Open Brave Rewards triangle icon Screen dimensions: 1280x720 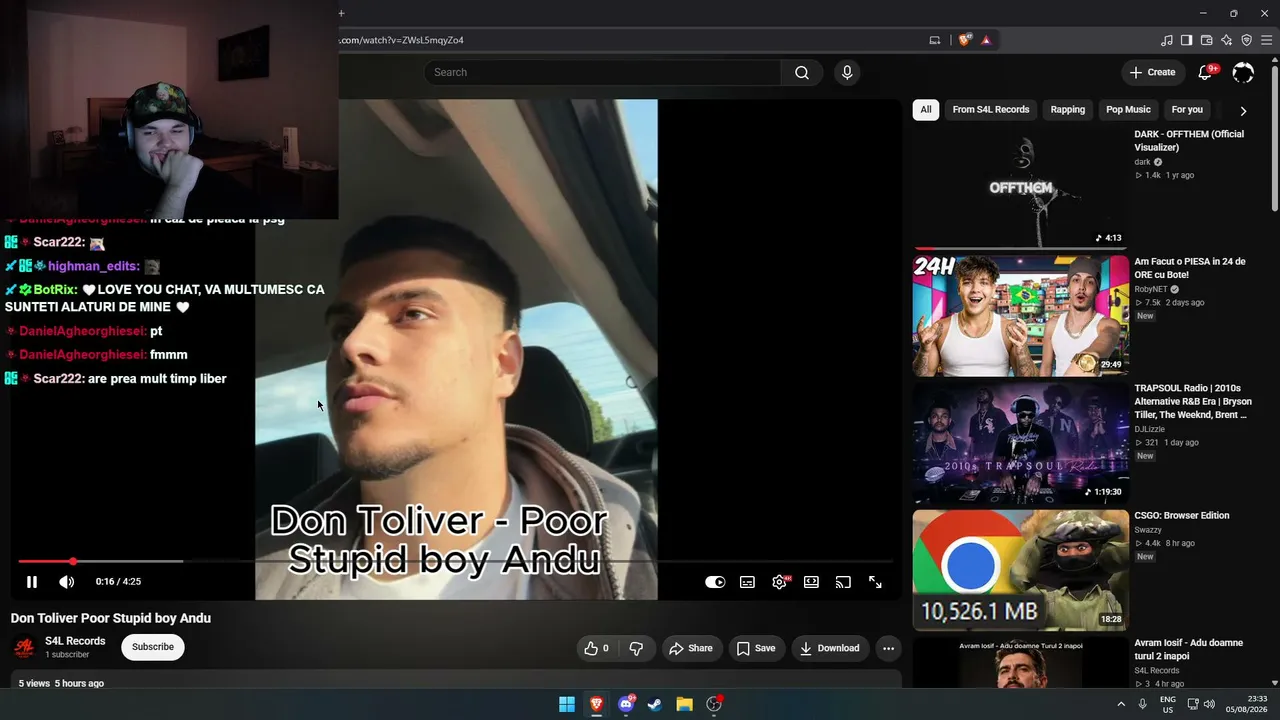pos(986,40)
